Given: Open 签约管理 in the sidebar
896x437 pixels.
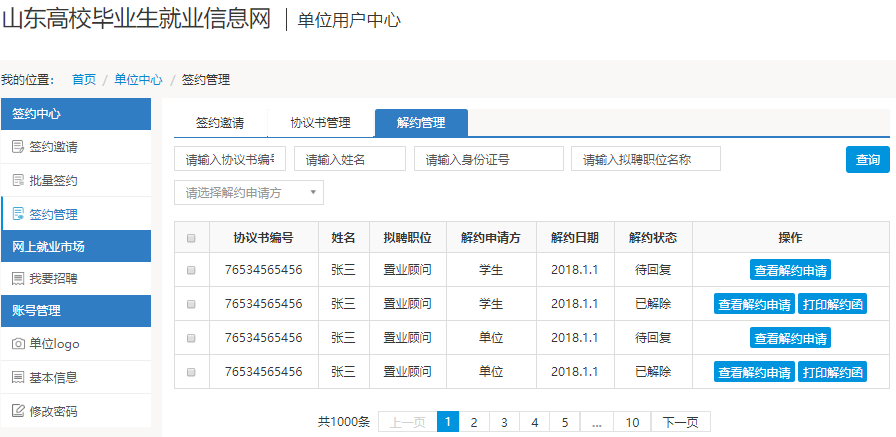Looking at the screenshot, I should click(76, 215).
